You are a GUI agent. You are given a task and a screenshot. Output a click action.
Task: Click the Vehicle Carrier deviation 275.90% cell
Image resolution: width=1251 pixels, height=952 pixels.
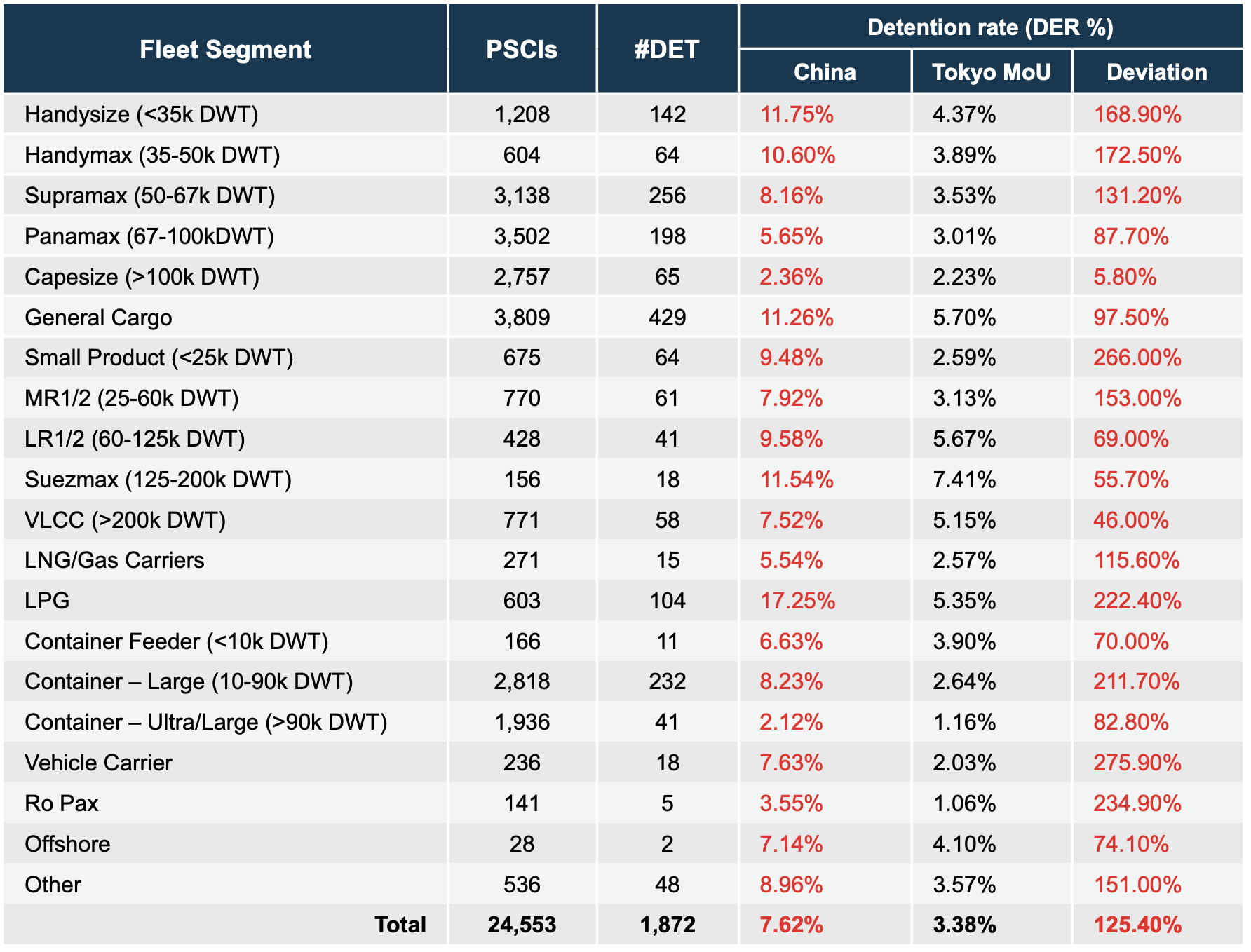tap(1137, 763)
